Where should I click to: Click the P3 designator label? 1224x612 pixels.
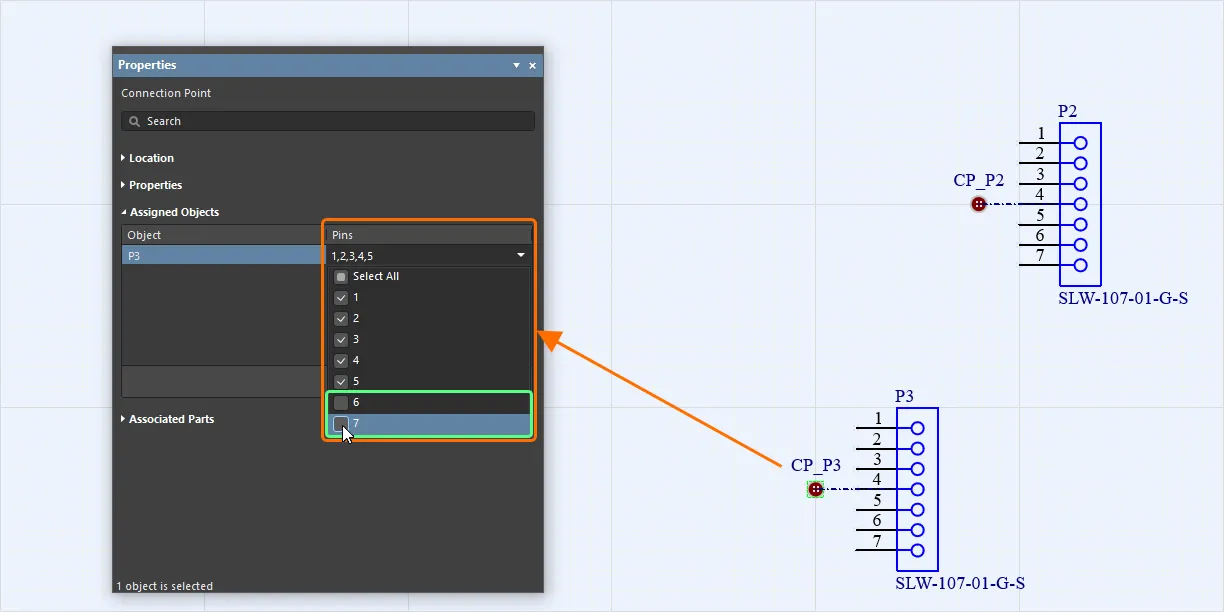(905, 396)
